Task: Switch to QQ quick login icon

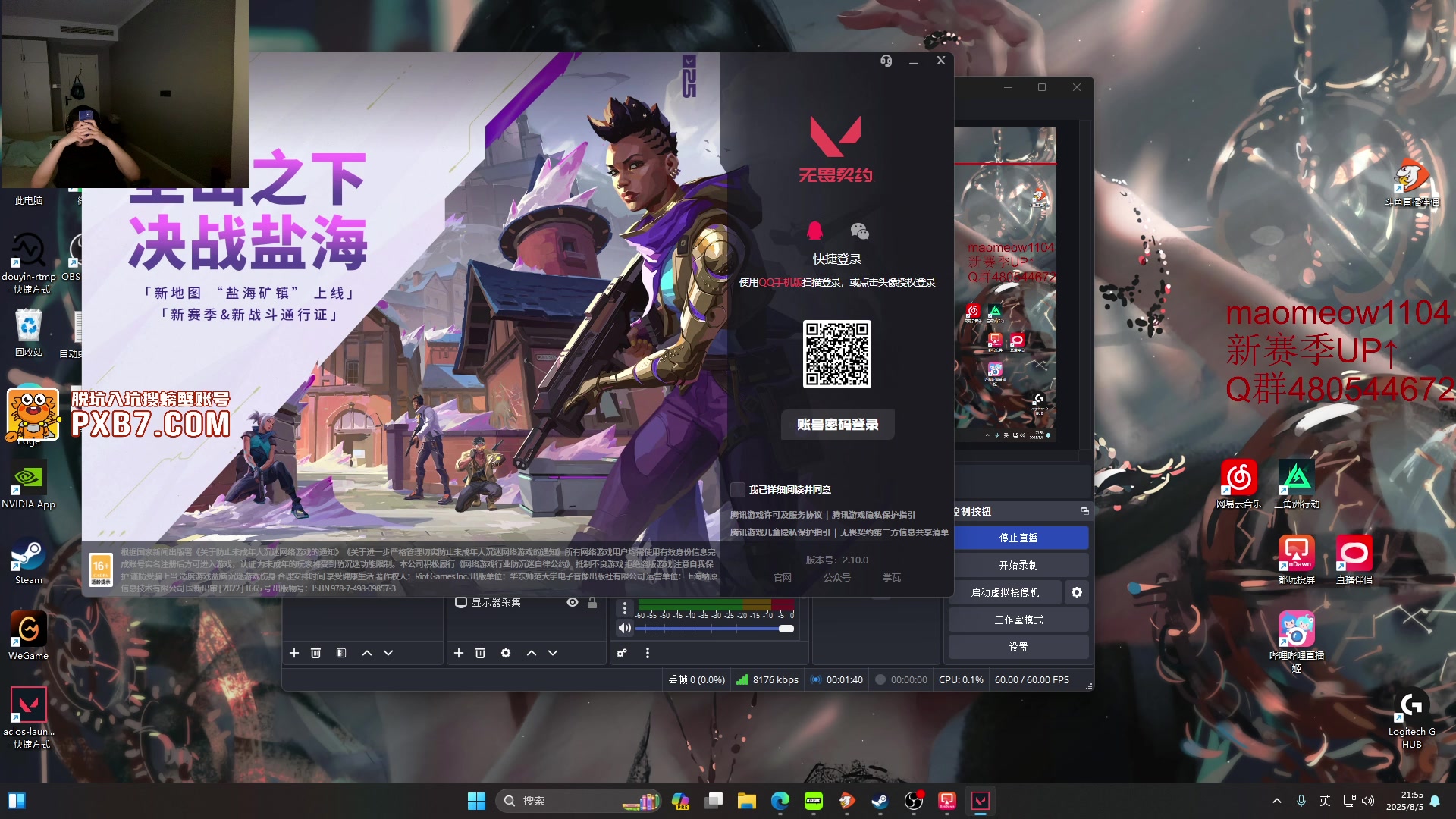Action: click(814, 230)
